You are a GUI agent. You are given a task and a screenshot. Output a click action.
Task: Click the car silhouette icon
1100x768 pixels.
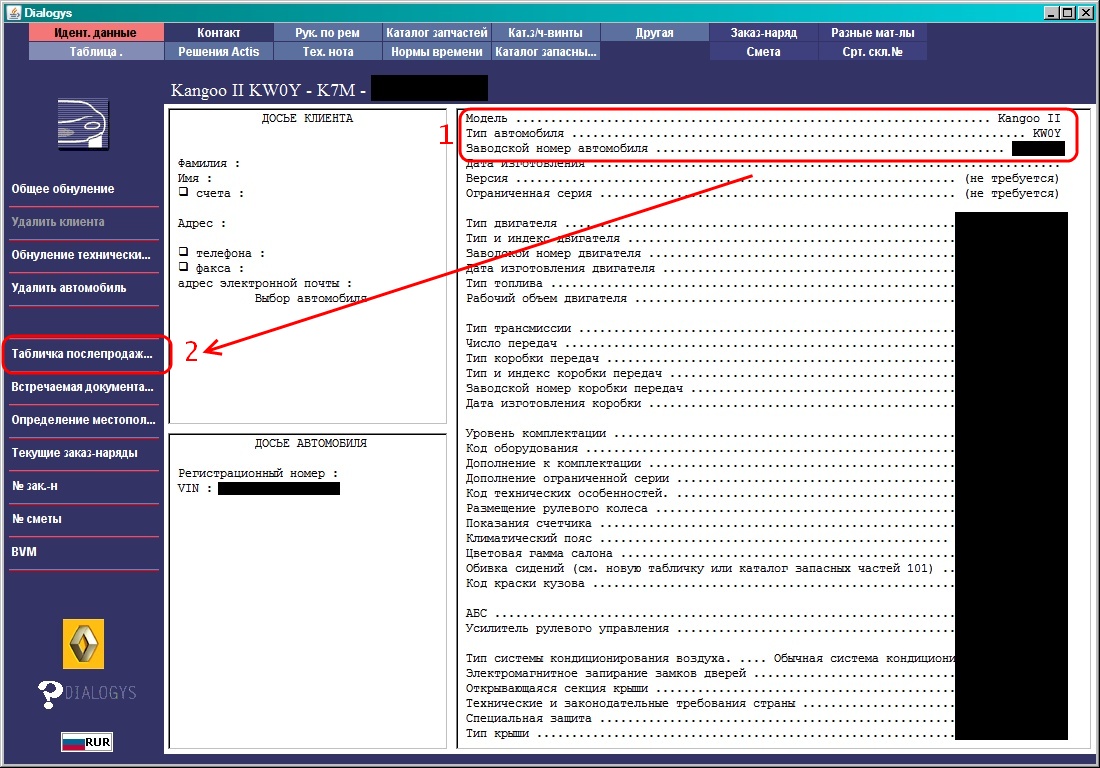pos(83,124)
